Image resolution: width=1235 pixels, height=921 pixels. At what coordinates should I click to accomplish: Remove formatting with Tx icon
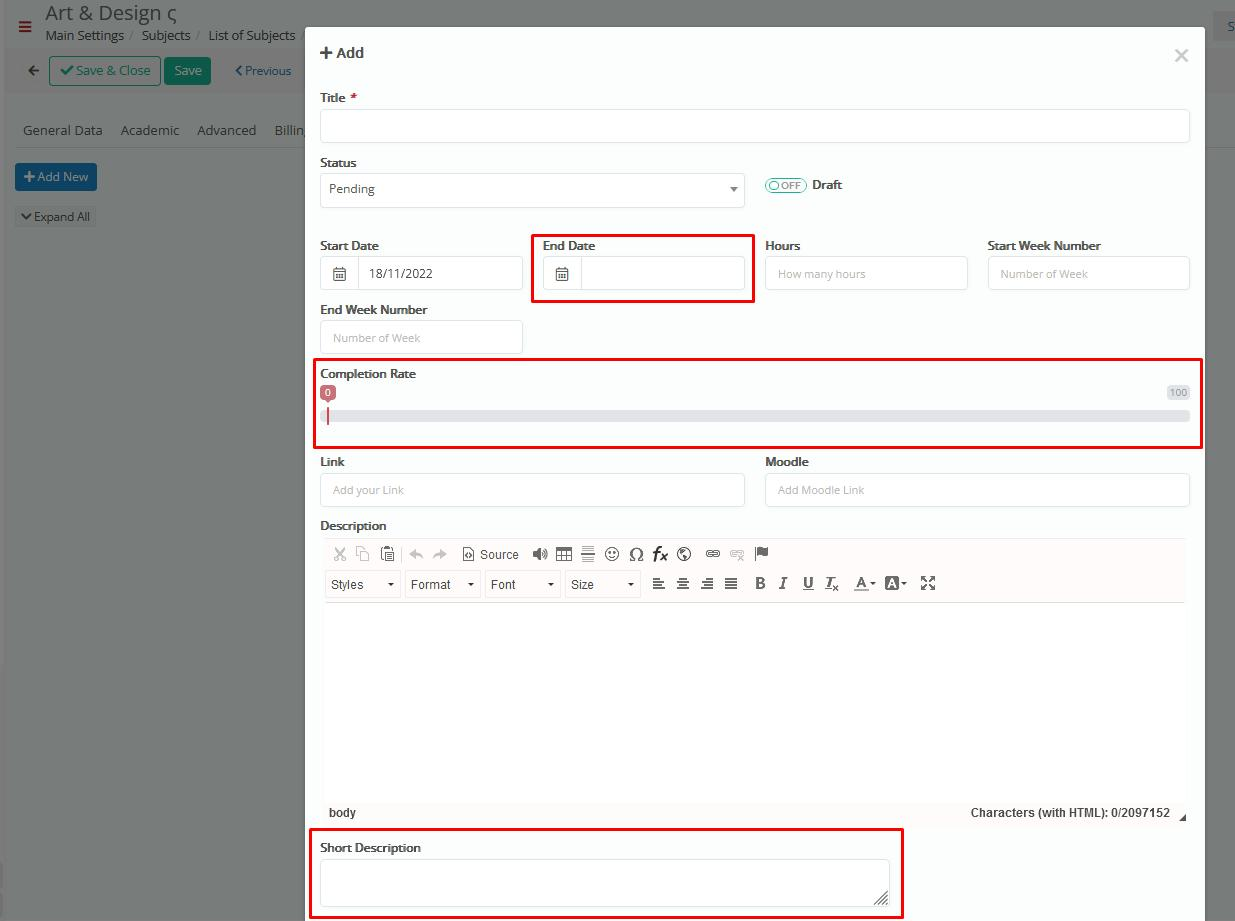832,584
